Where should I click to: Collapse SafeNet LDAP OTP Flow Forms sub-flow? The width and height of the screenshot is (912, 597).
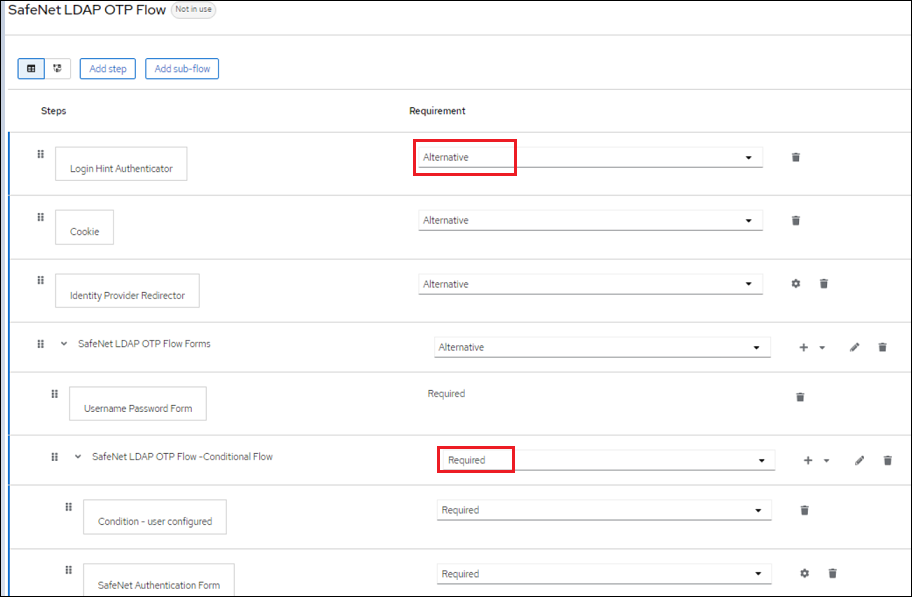tap(64, 344)
